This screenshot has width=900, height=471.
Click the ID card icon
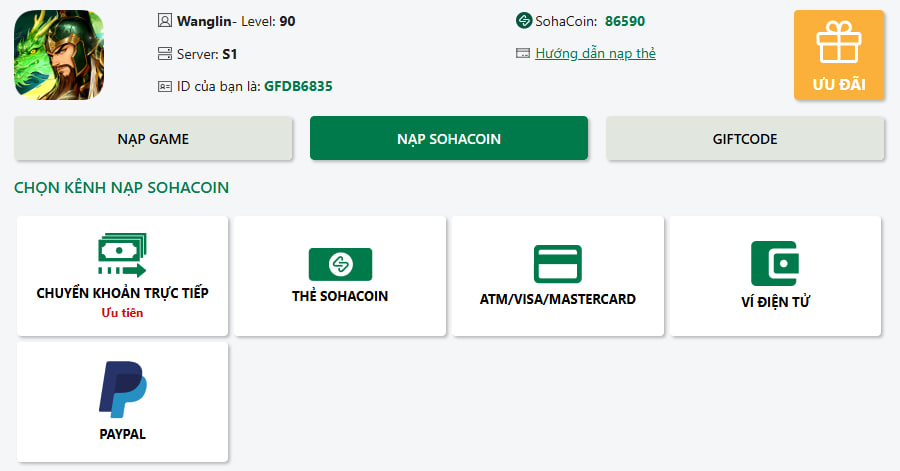[x=165, y=86]
